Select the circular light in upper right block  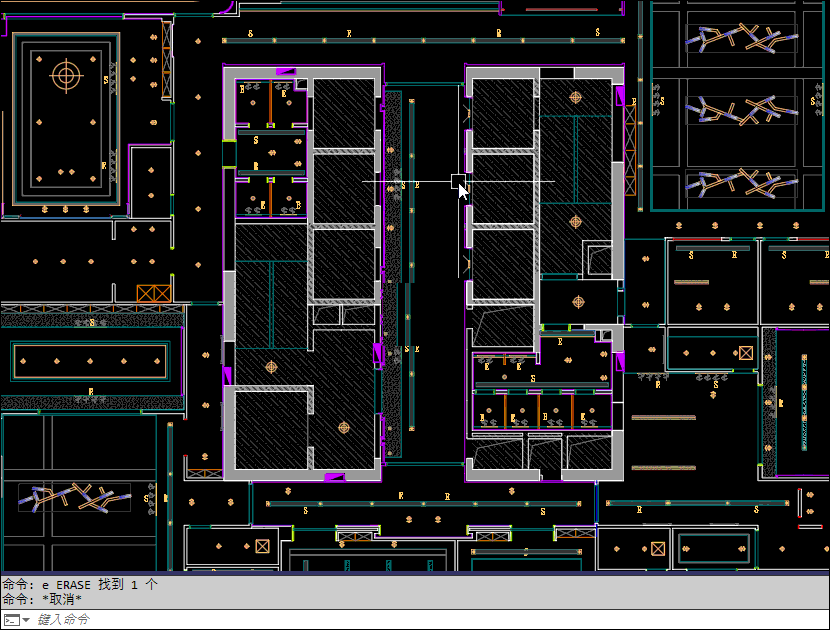tap(575, 97)
